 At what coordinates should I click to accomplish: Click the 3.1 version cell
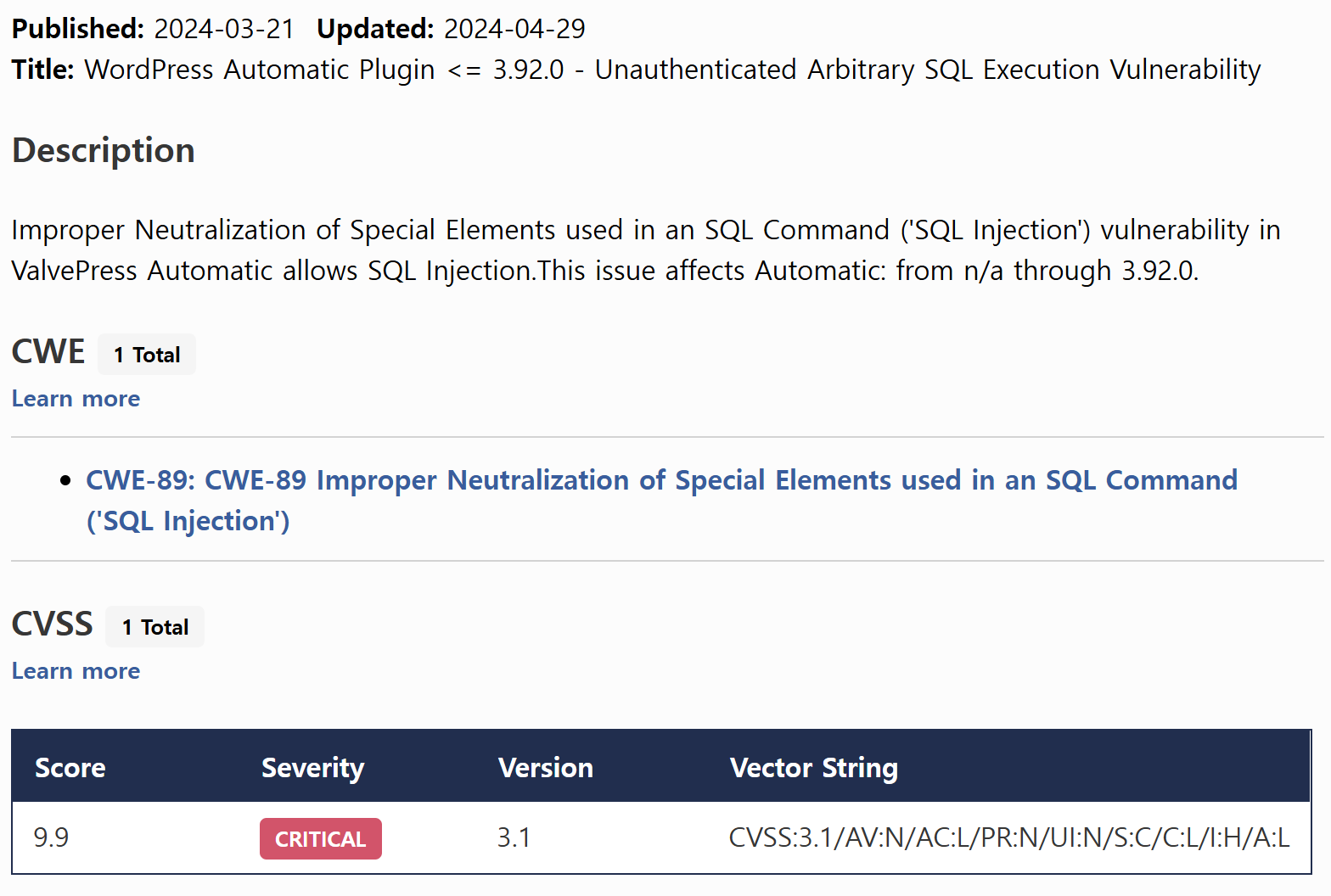click(514, 837)
